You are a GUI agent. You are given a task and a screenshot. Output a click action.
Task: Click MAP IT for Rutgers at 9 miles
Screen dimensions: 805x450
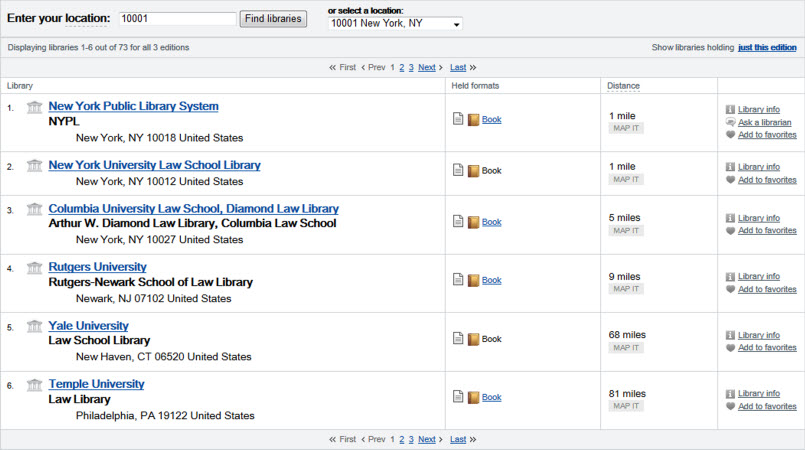coord(626,289)
